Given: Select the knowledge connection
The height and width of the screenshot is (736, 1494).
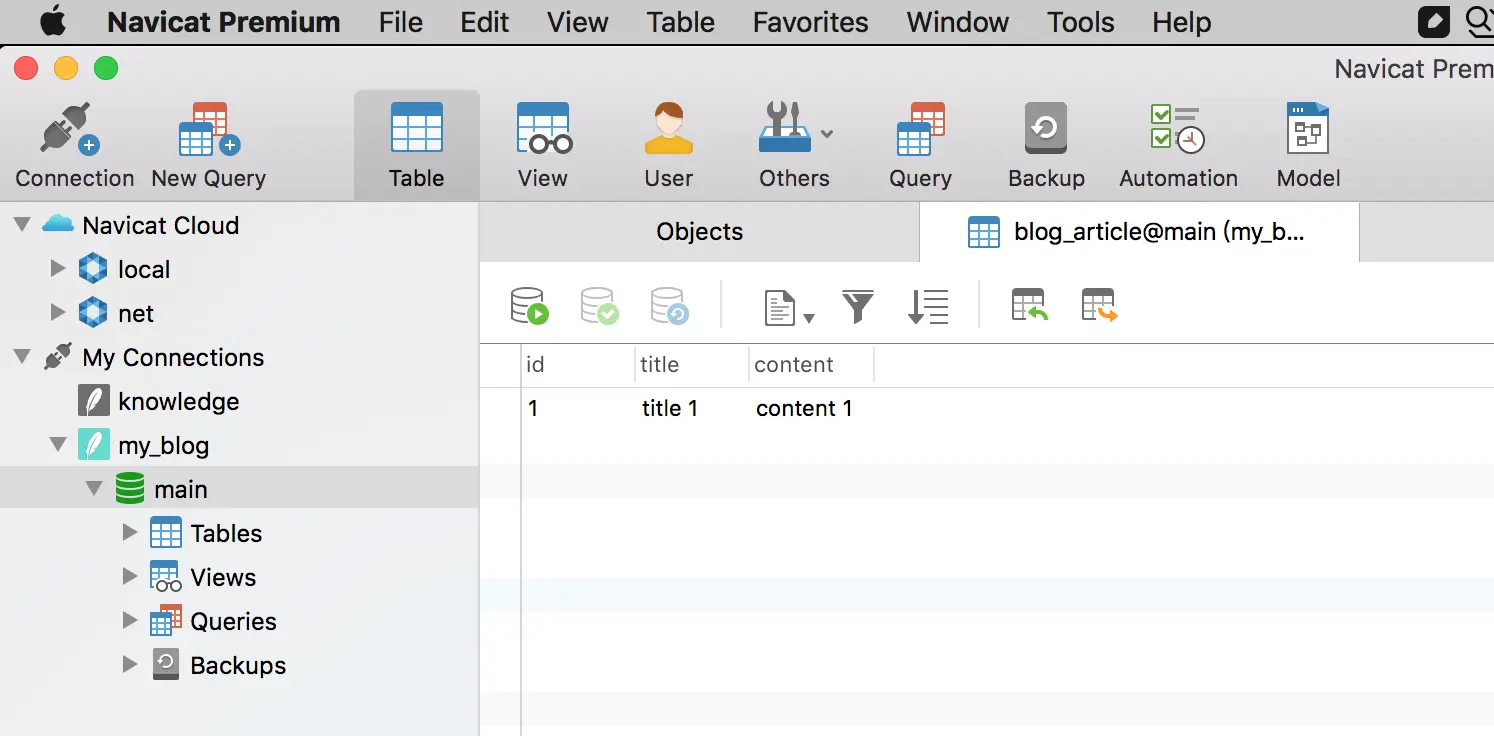Looking at the screenshot, I should (x=178, y=401).
